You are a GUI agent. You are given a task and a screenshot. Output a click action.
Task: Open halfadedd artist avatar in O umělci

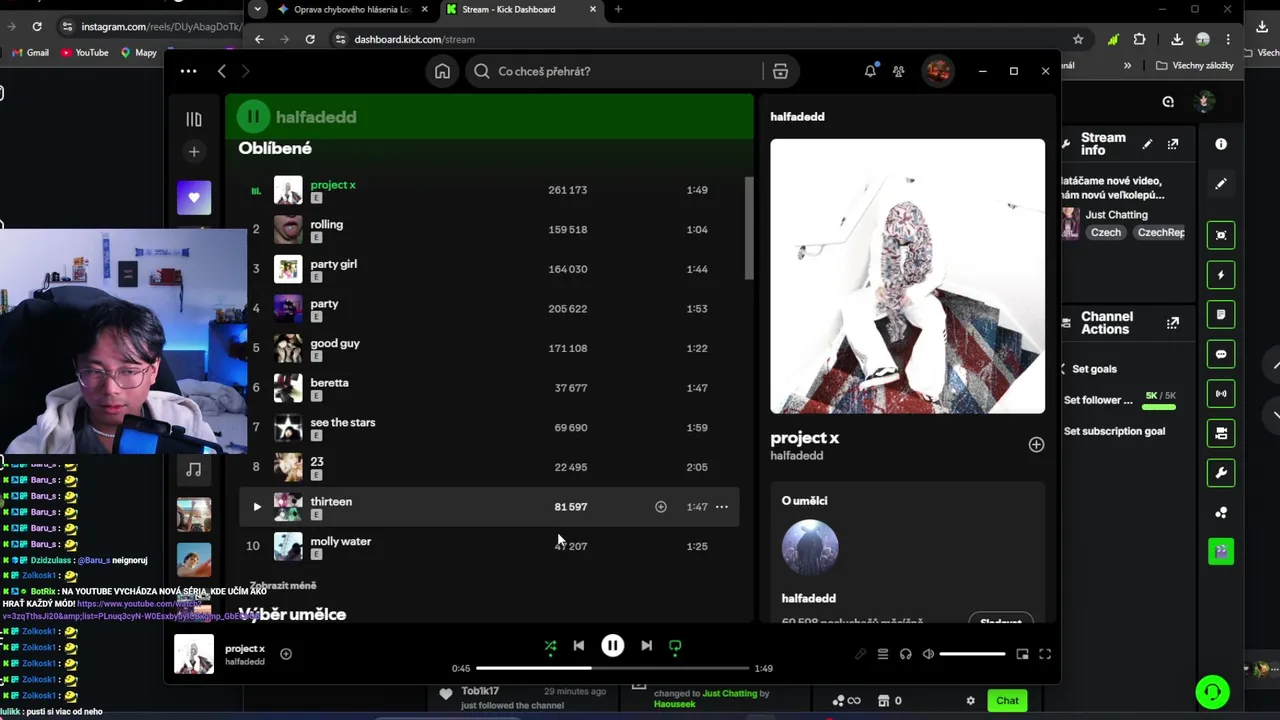pyautogui.click(x=810, y=548)
